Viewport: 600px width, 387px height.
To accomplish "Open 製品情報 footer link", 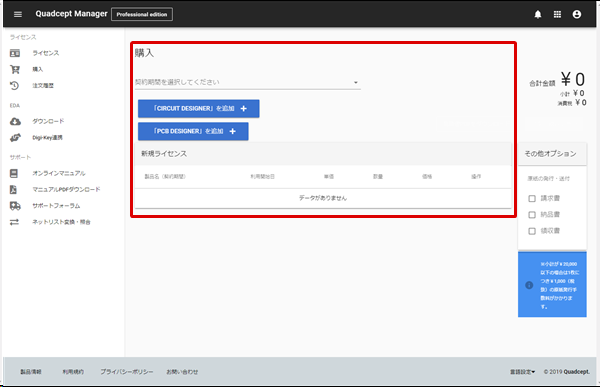I will click(x=31, y=372).
